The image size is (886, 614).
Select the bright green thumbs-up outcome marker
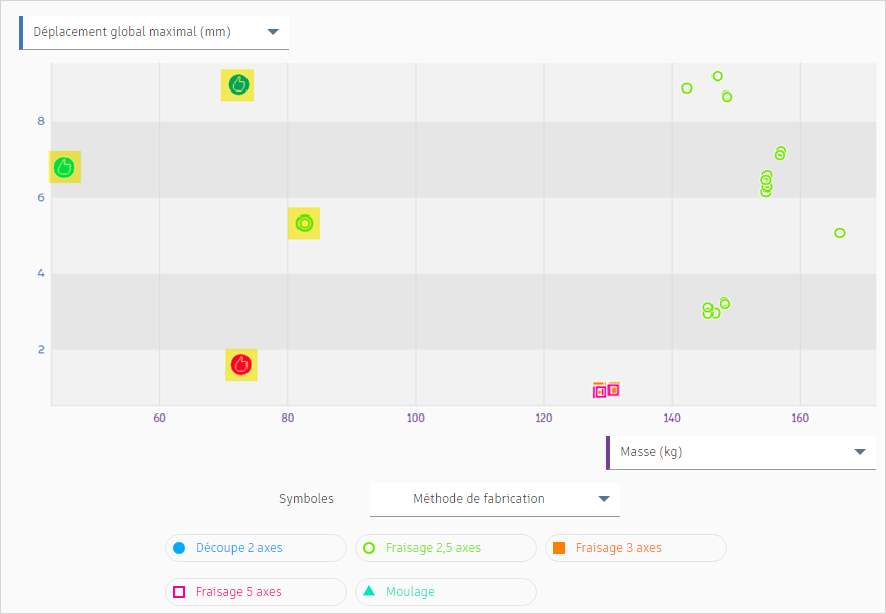(x=64, y=167)
